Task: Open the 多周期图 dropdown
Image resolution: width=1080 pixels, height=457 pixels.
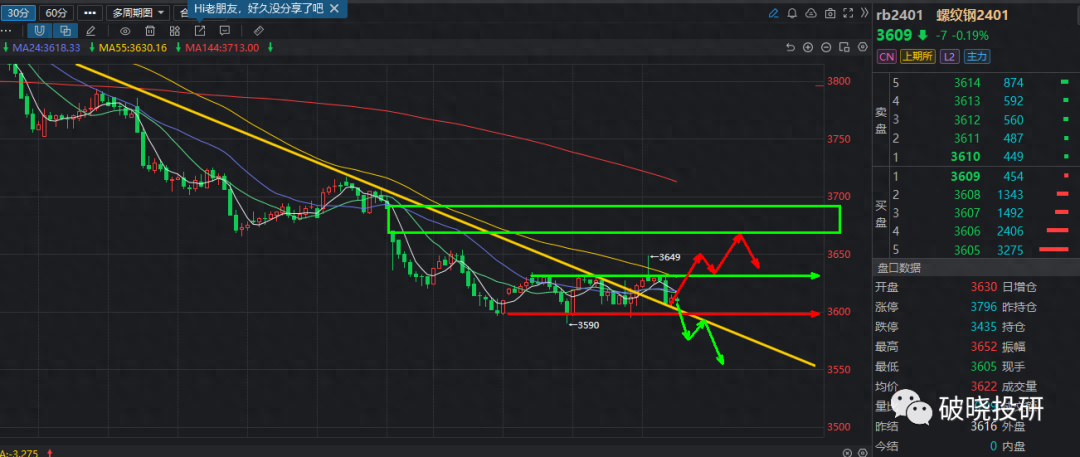Action: pyautogui.click(x=137, y=13)
